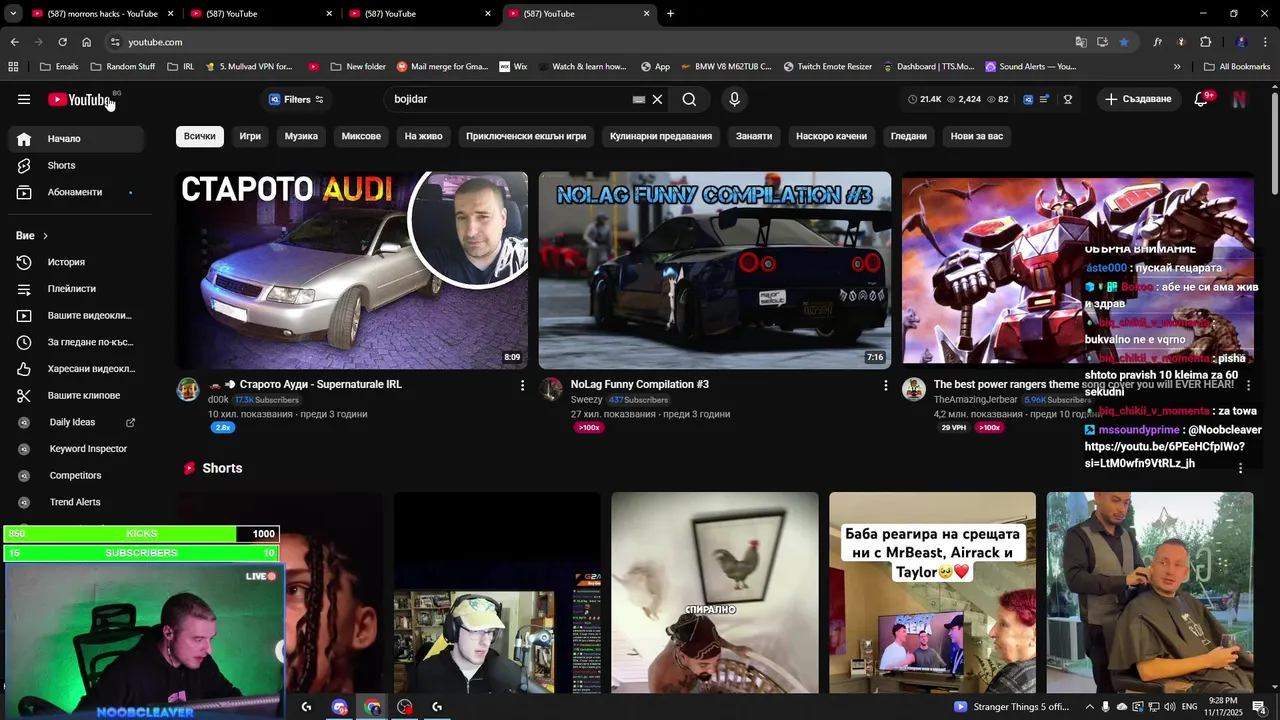Select the На живо chip

(423, 136)
